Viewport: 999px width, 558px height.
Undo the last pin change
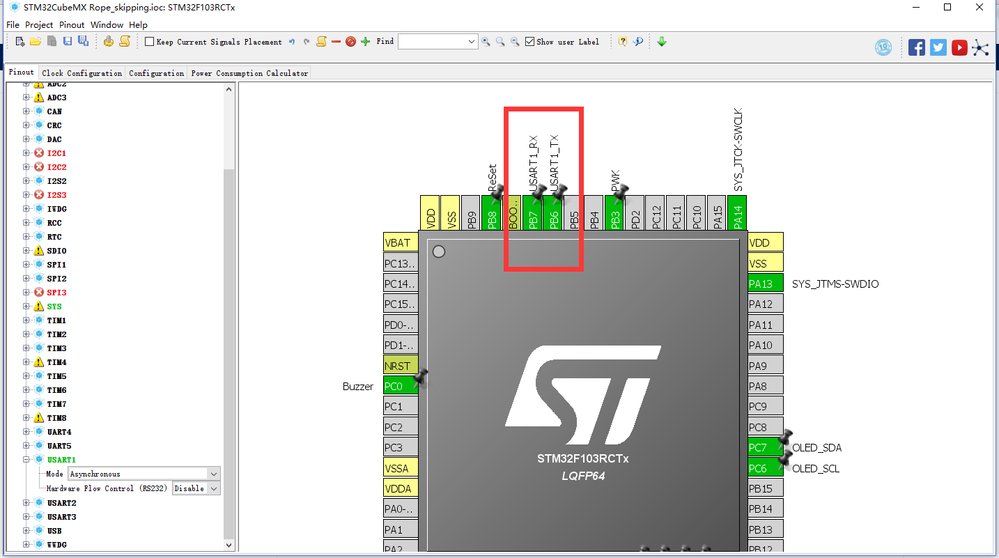tap(292, 42)
